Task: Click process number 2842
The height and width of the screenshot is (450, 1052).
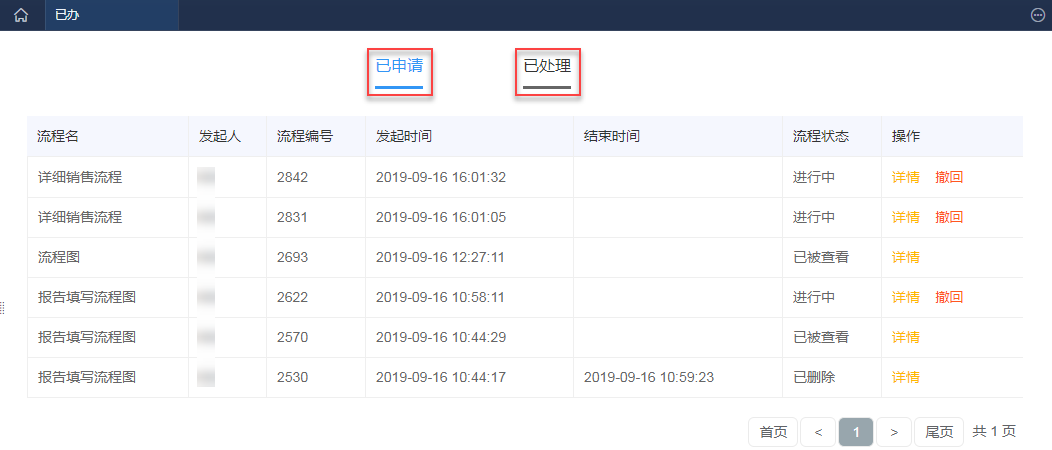Action: pyautogui.click(x=292, y=178)
